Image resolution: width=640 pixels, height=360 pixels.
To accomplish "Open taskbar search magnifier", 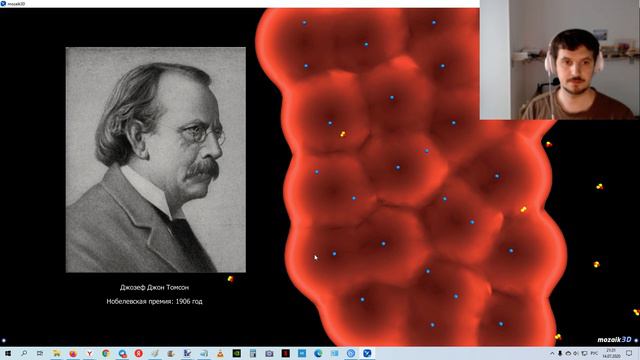I will point(24,353).
